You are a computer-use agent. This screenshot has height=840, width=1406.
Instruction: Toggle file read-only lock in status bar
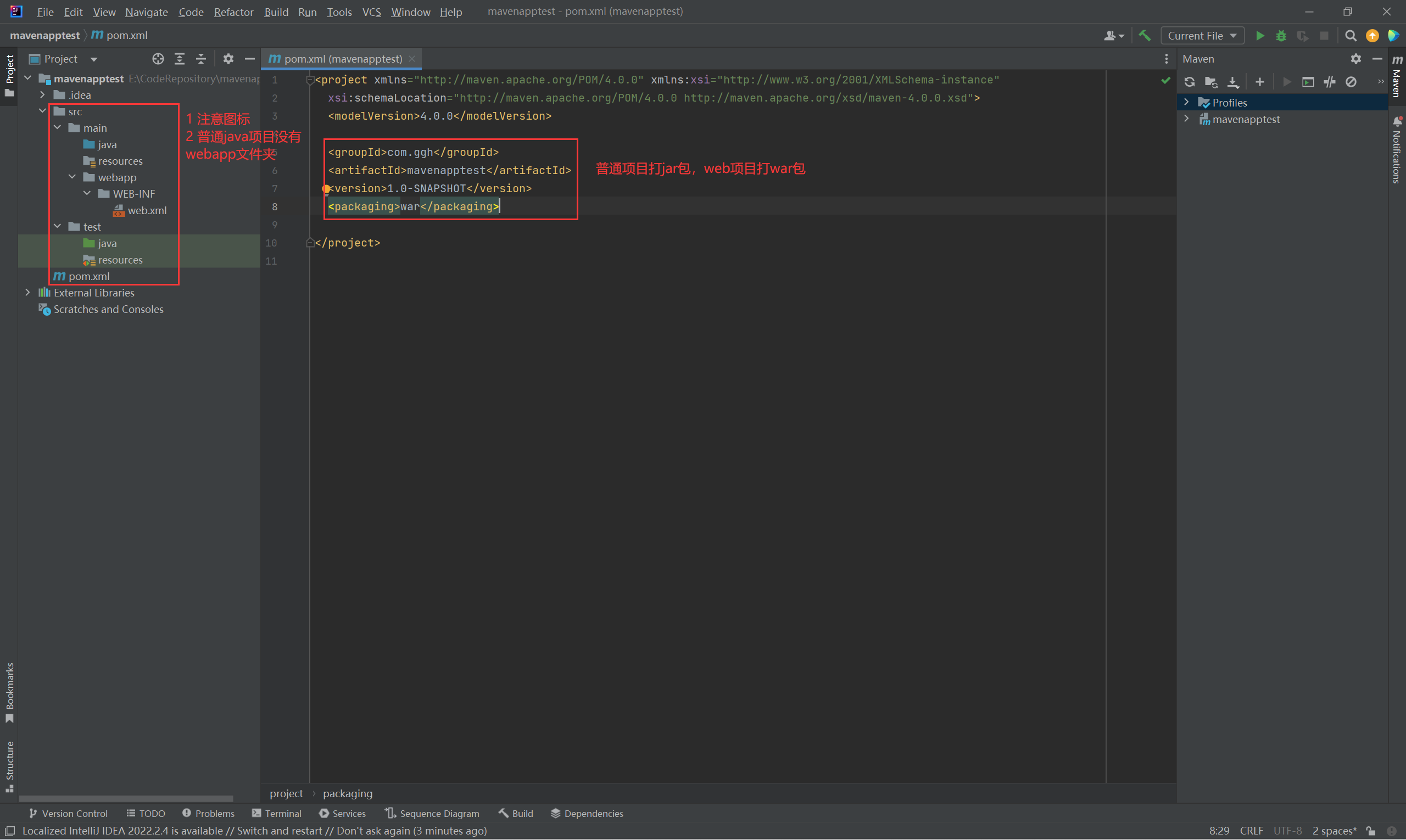(x=1371, y=831)
